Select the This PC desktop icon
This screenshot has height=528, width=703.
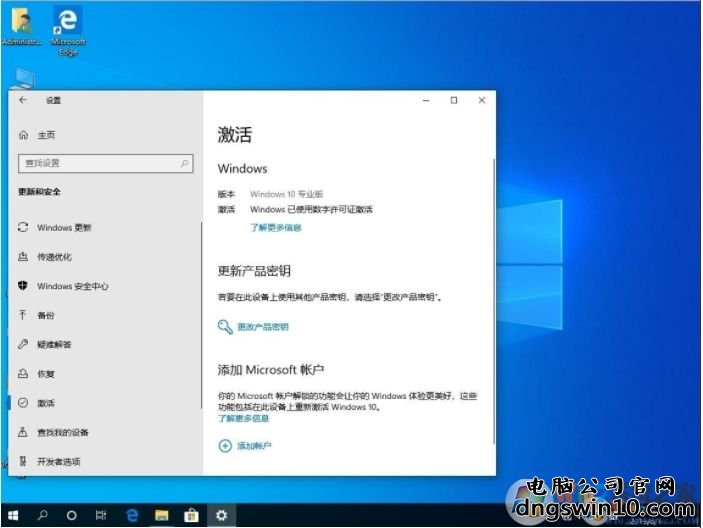click(x=24, y=79)
